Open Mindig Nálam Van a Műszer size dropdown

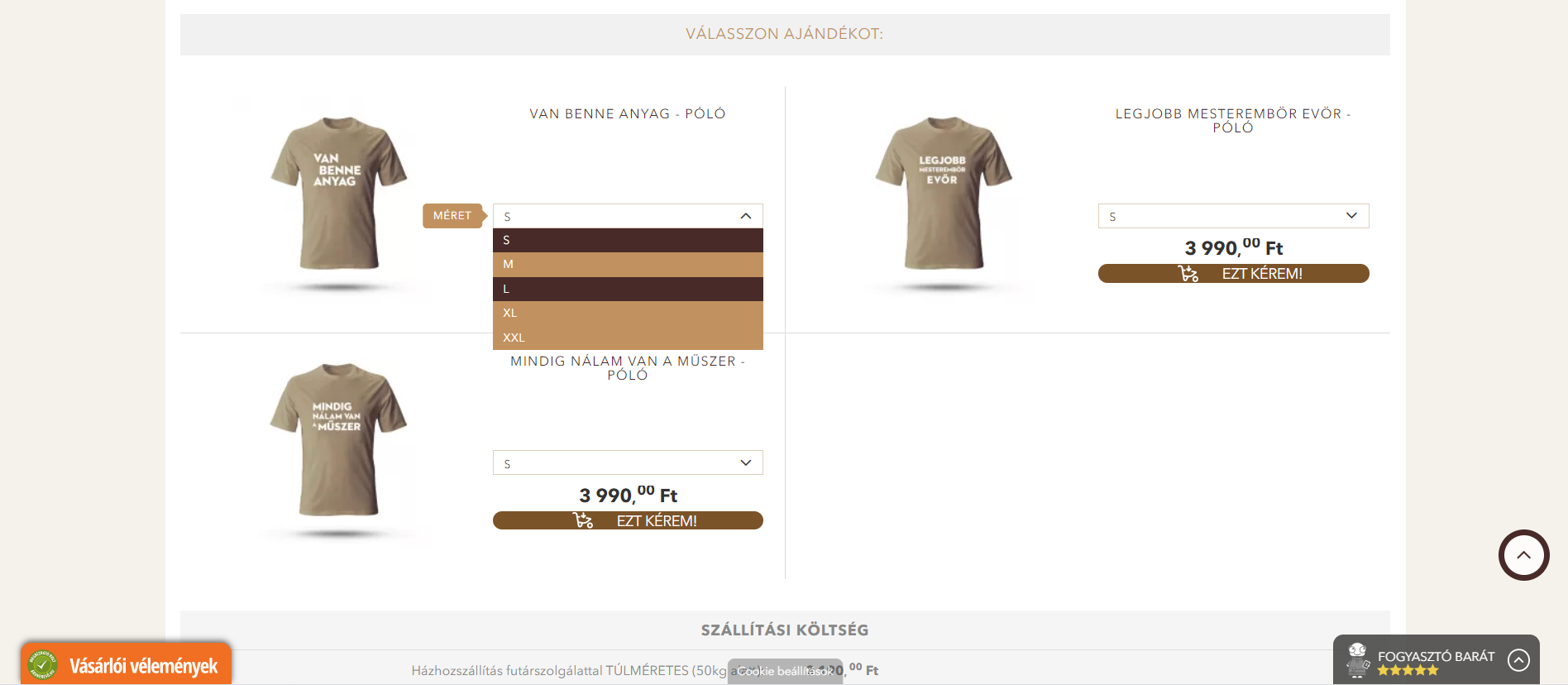click(628, 462)
